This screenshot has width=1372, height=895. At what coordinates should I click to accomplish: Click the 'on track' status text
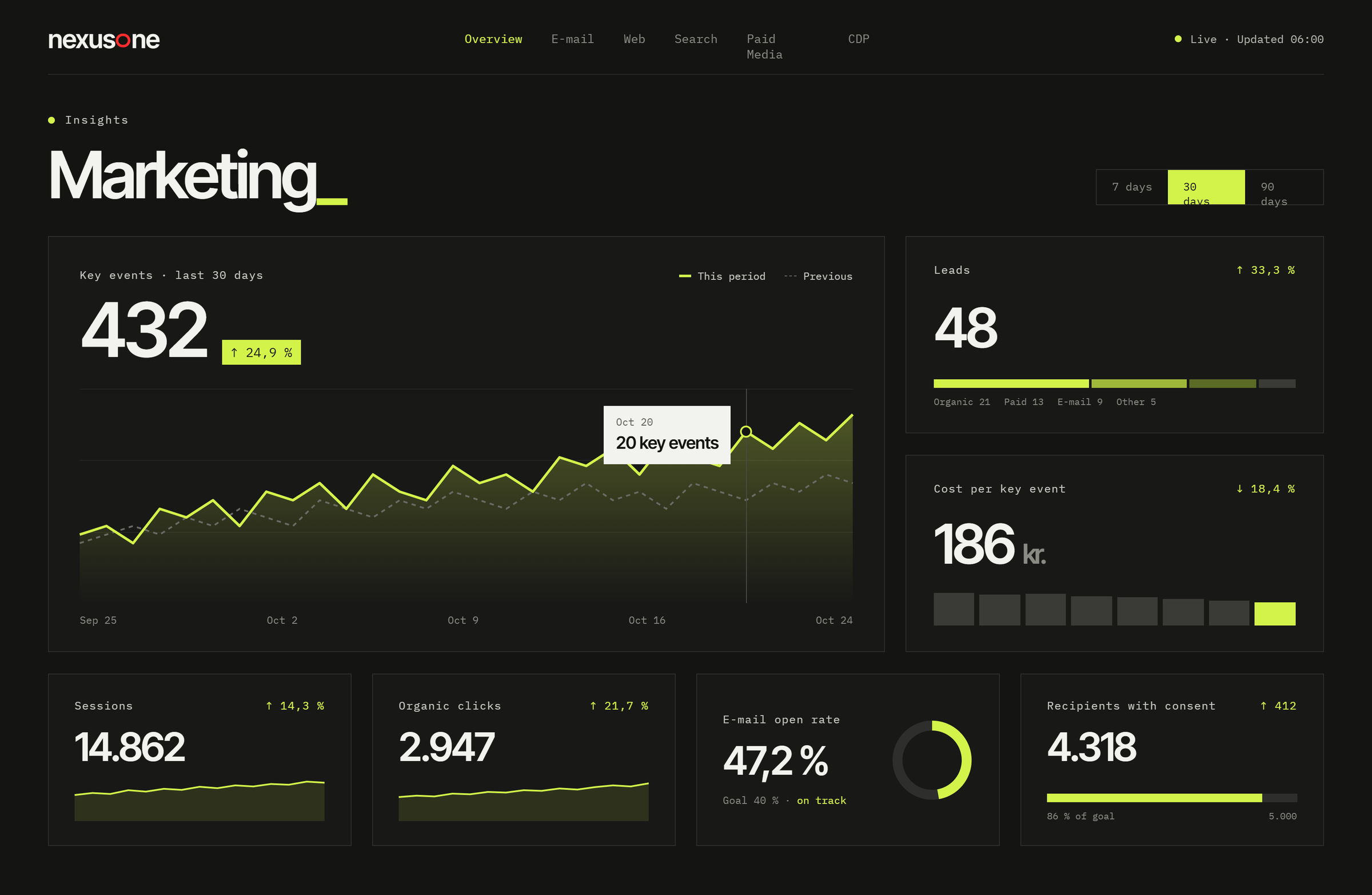coord(821,800)
